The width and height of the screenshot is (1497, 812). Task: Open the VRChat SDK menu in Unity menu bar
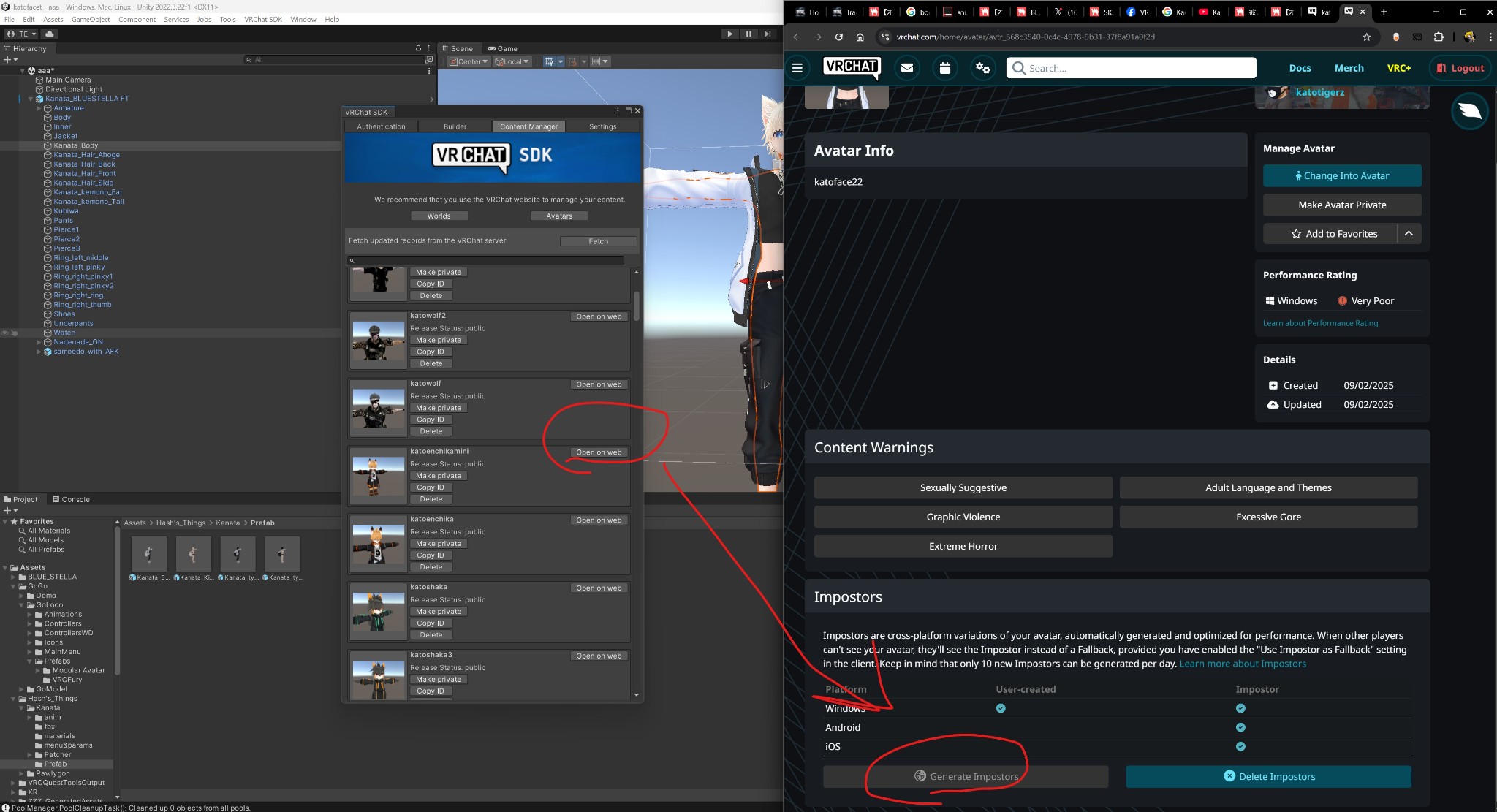262,19
